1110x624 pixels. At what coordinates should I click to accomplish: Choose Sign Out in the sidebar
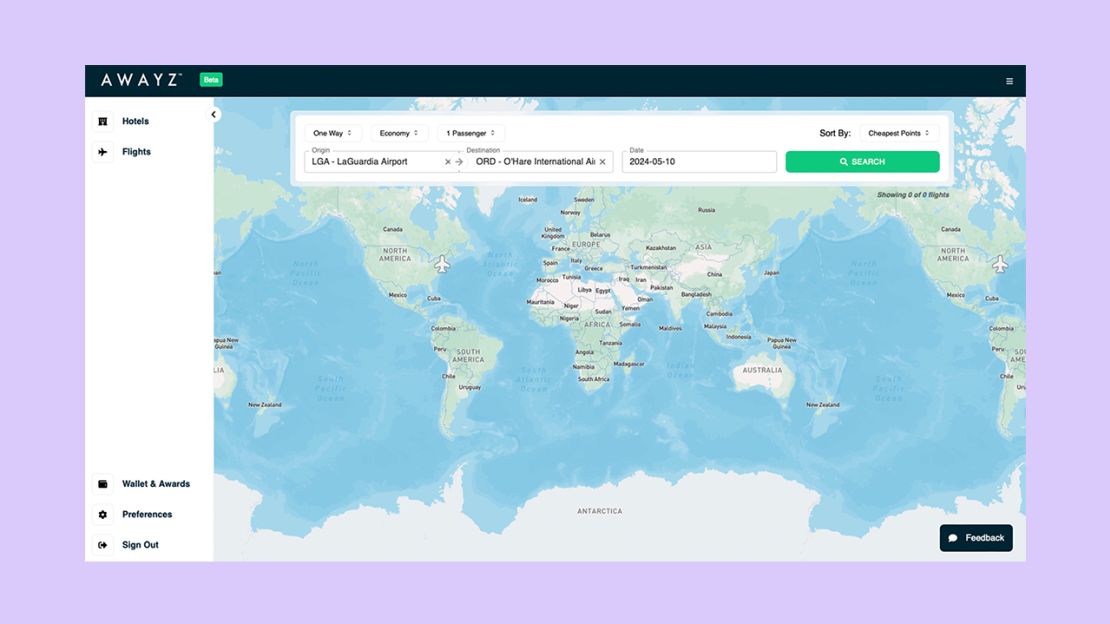pos(140,545)
